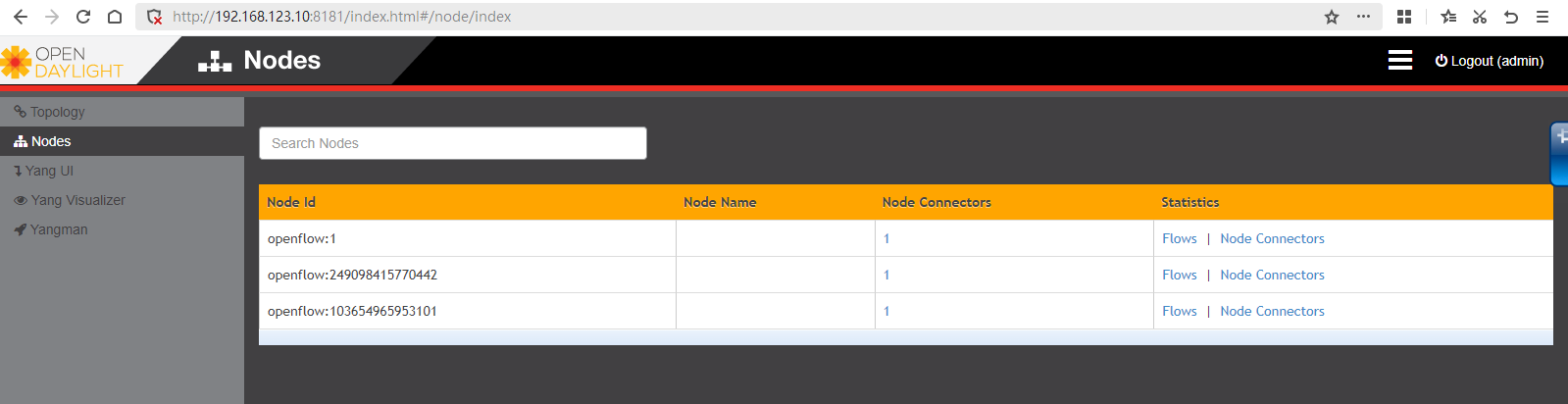Click the Search Nodes field
The height and width of the screenshot is (404, 1568).
[453, 143]
